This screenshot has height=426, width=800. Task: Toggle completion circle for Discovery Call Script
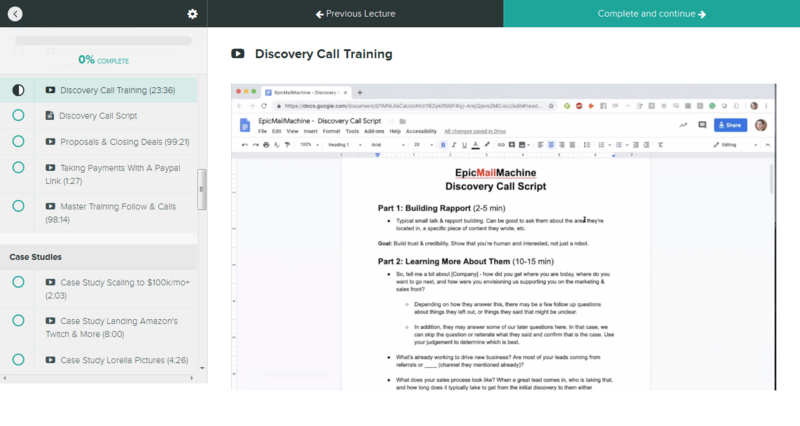(18, 116)
